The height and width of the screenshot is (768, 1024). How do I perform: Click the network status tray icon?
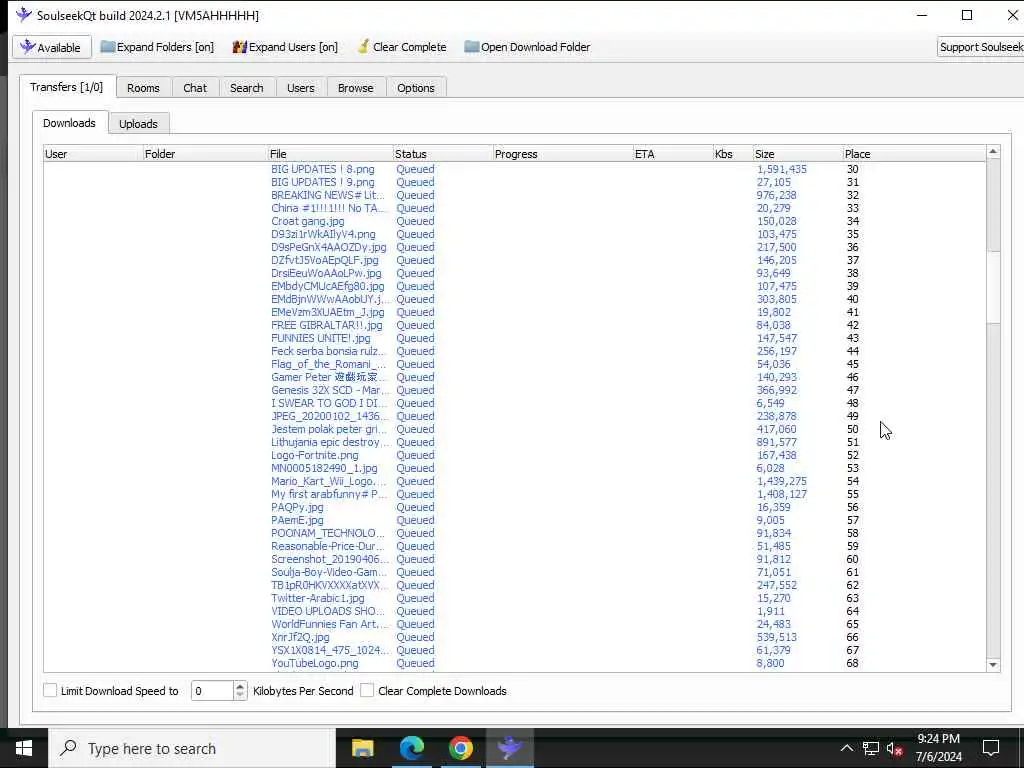point(871,748)
